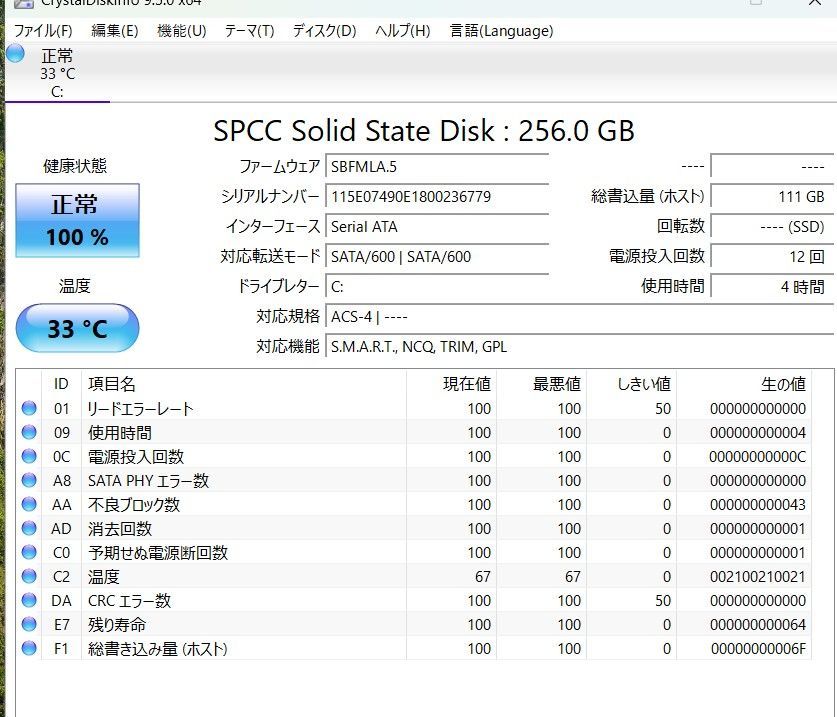Click the firmware field SBFMLA.5
837x717 pixels.
pyautogui.click(x=437, y=167)
